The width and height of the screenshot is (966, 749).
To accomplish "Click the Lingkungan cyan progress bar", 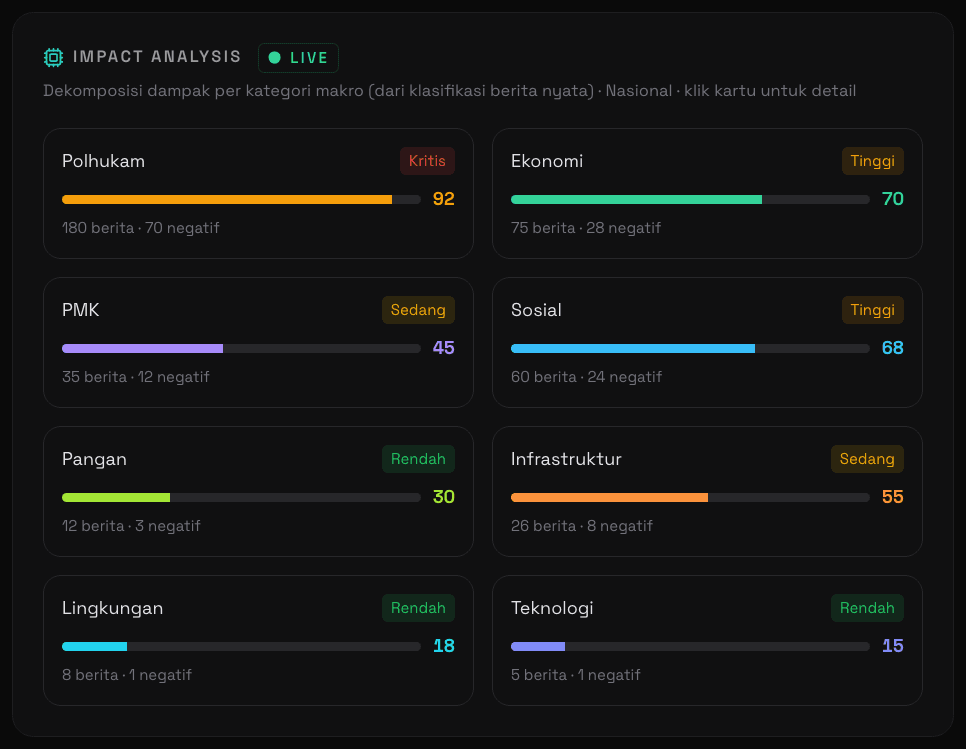I will coord(242,647).
